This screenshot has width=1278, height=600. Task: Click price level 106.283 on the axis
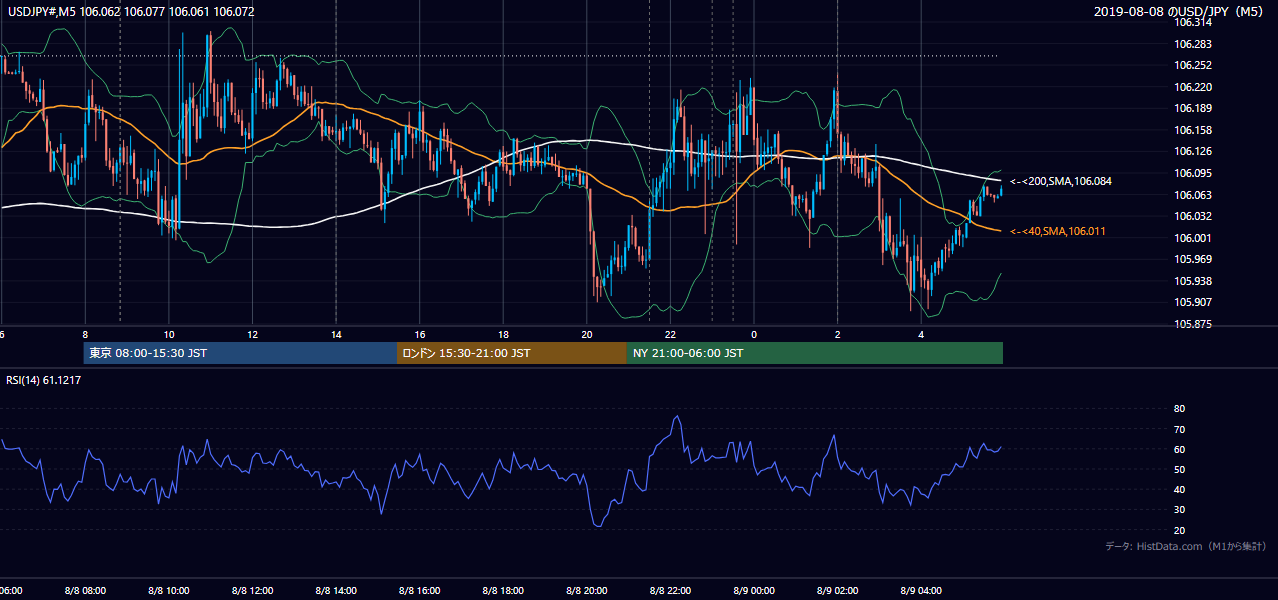1193,44
